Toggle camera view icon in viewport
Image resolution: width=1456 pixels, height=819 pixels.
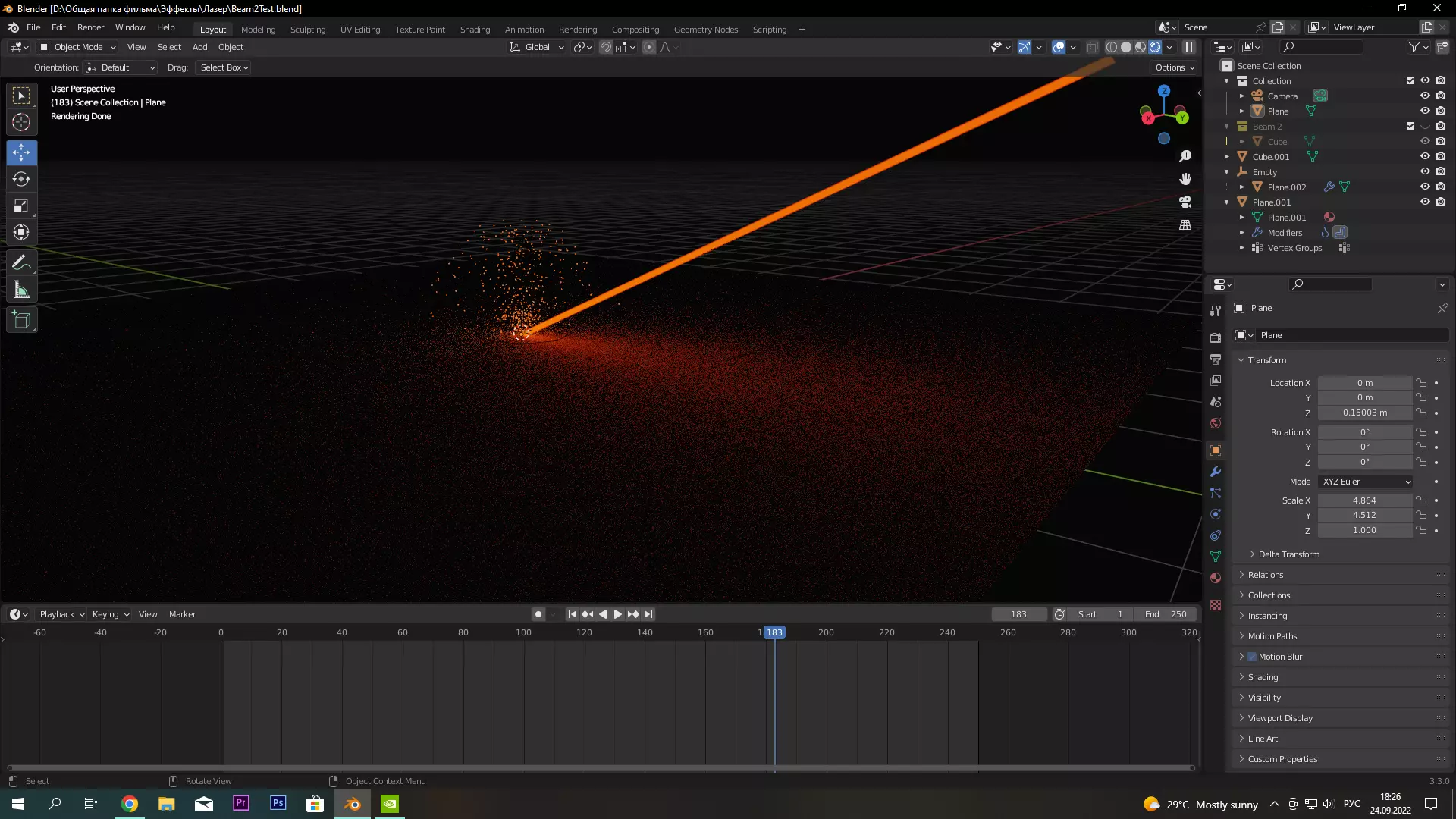[1185, 202]
